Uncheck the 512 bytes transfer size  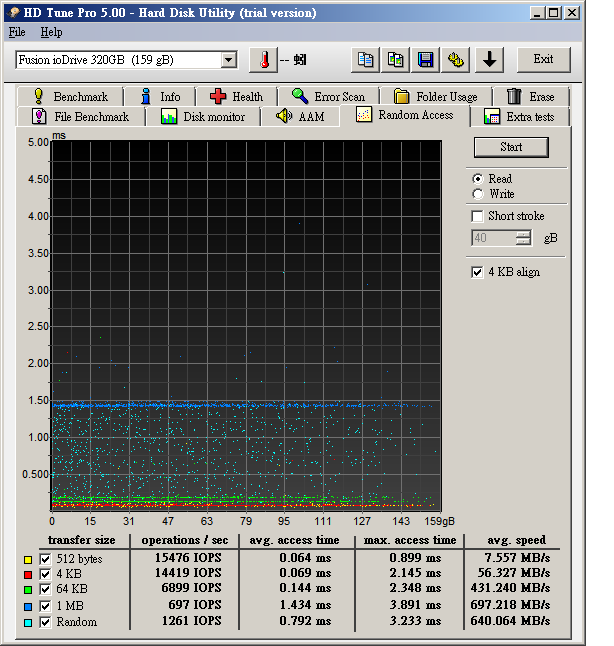pyautogui.click(x=45, y=559)
